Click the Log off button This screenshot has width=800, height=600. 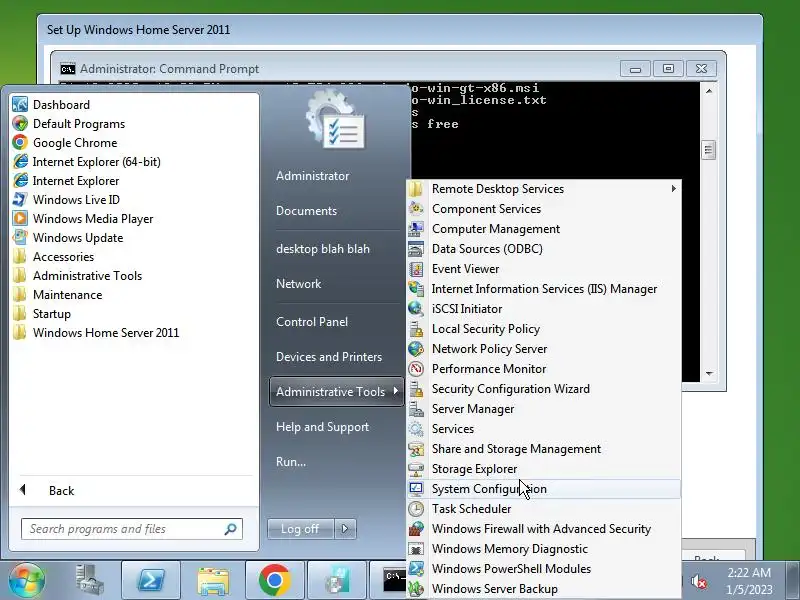pyautogui.click(x=300, y=529)
